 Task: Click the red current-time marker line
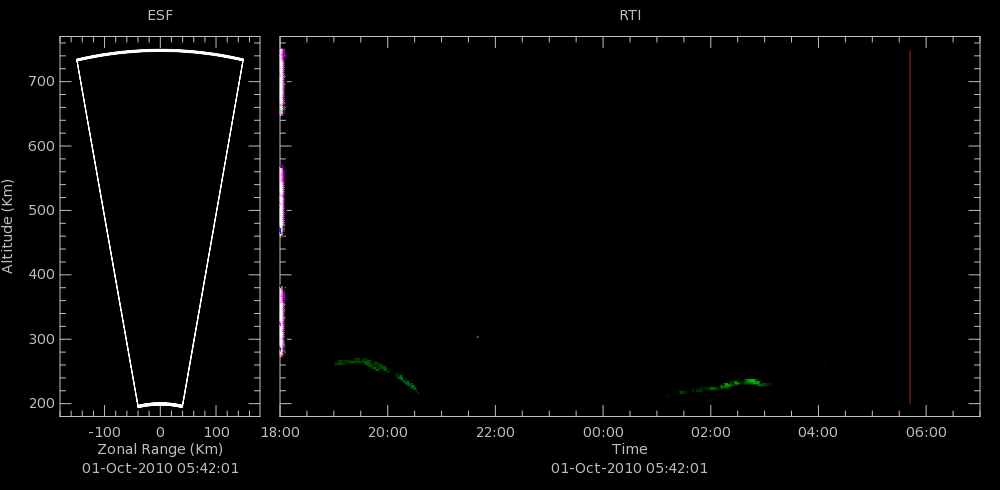pos(910,226)
